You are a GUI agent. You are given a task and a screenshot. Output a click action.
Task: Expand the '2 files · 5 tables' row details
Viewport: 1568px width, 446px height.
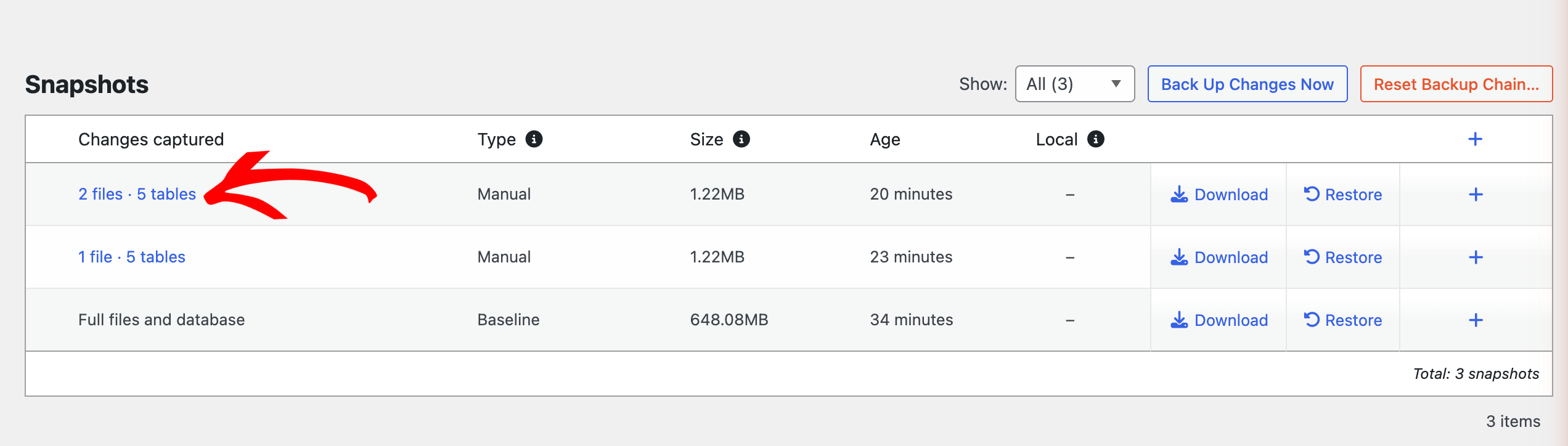point(1476,195)
